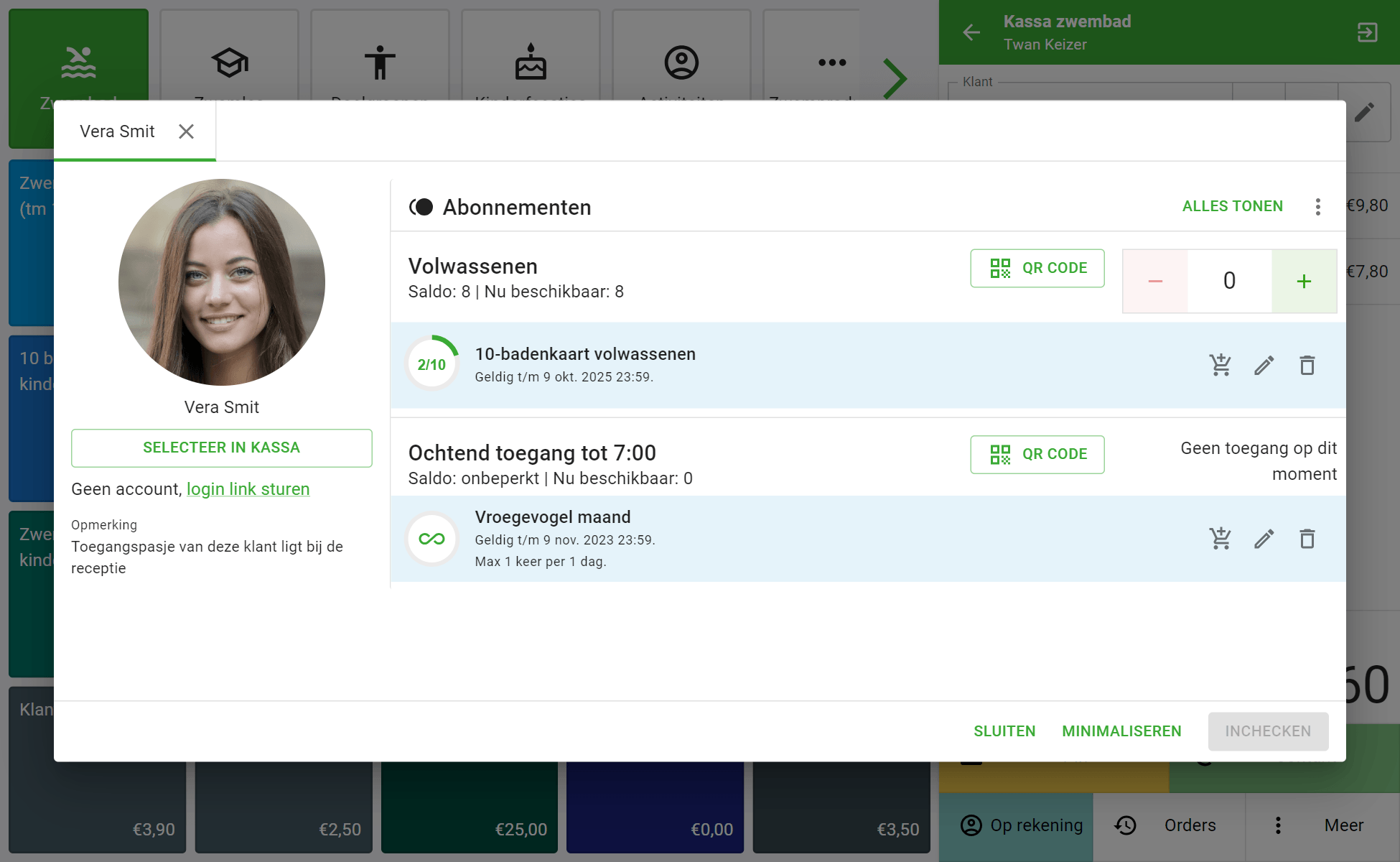
Task: Select the Vera Smit tab
Action: 117,131
